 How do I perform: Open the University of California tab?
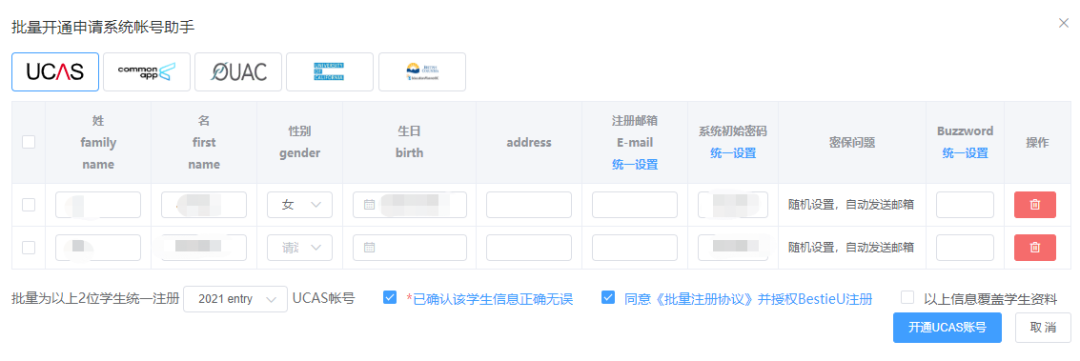[330, 72]
